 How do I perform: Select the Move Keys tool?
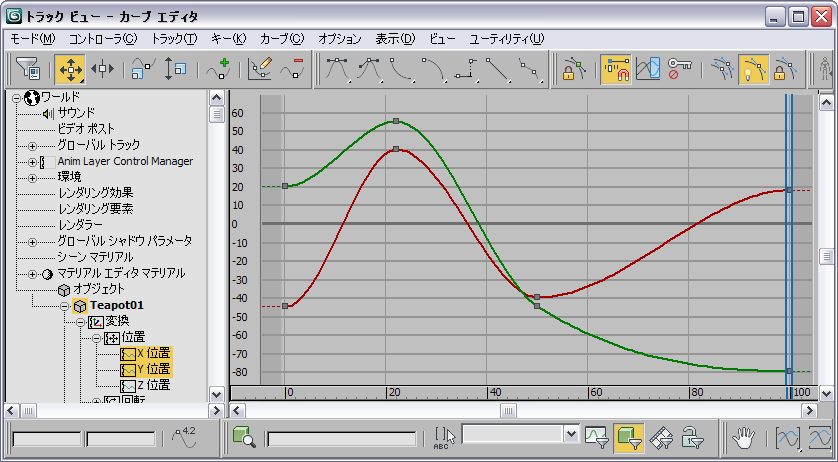(70, 70)
